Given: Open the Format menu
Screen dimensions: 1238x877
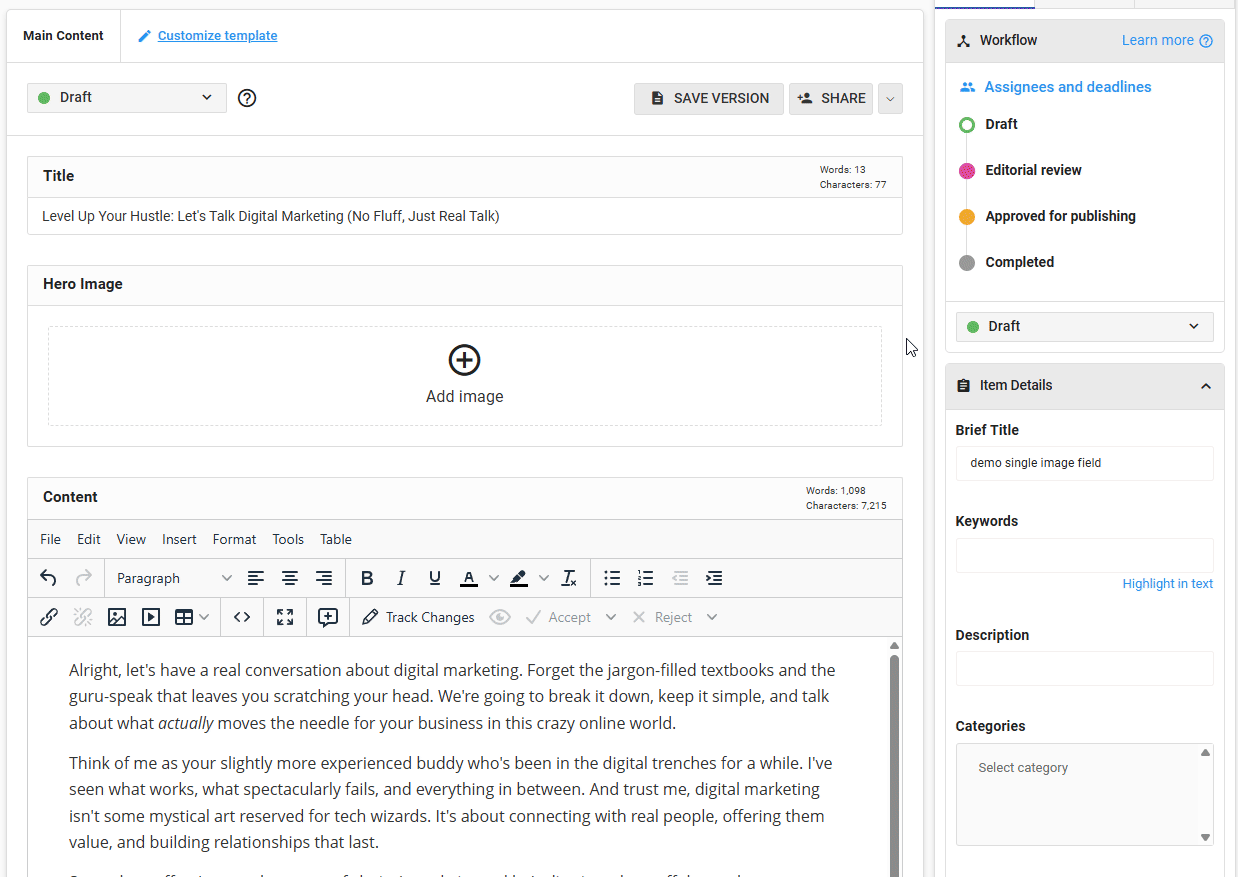Looking at the screenshot, I should 234,539.
